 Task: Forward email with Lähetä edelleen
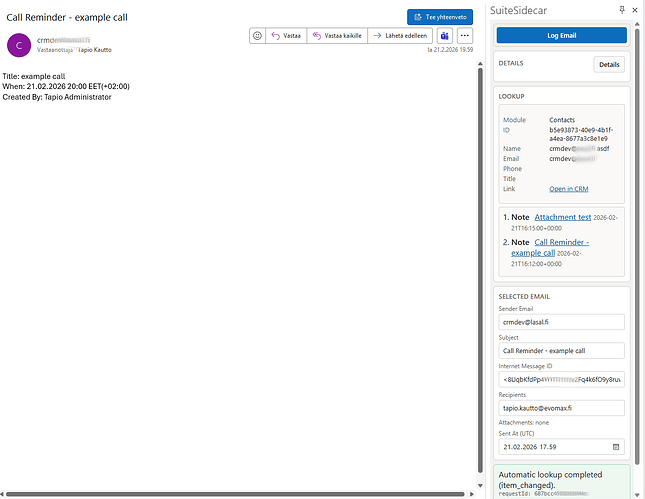400,35
